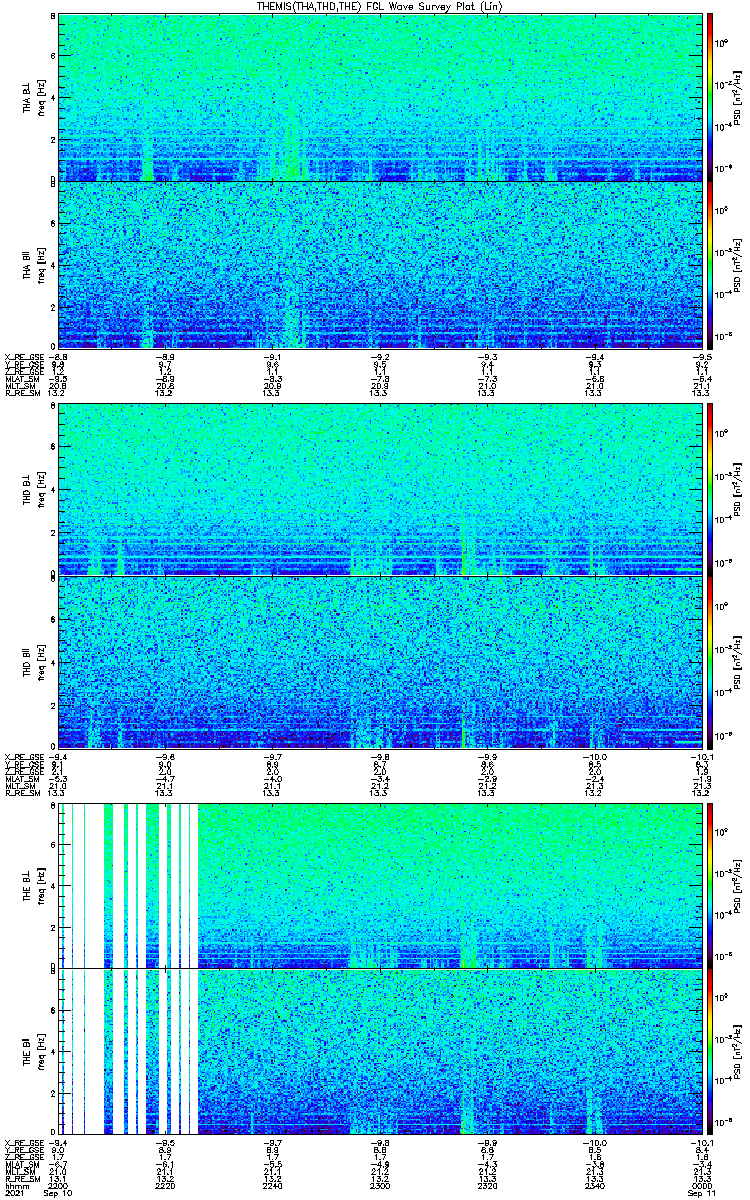
Task: Click the R_RE_SM label under the THA panels
Action: click(x=22, y=393)
